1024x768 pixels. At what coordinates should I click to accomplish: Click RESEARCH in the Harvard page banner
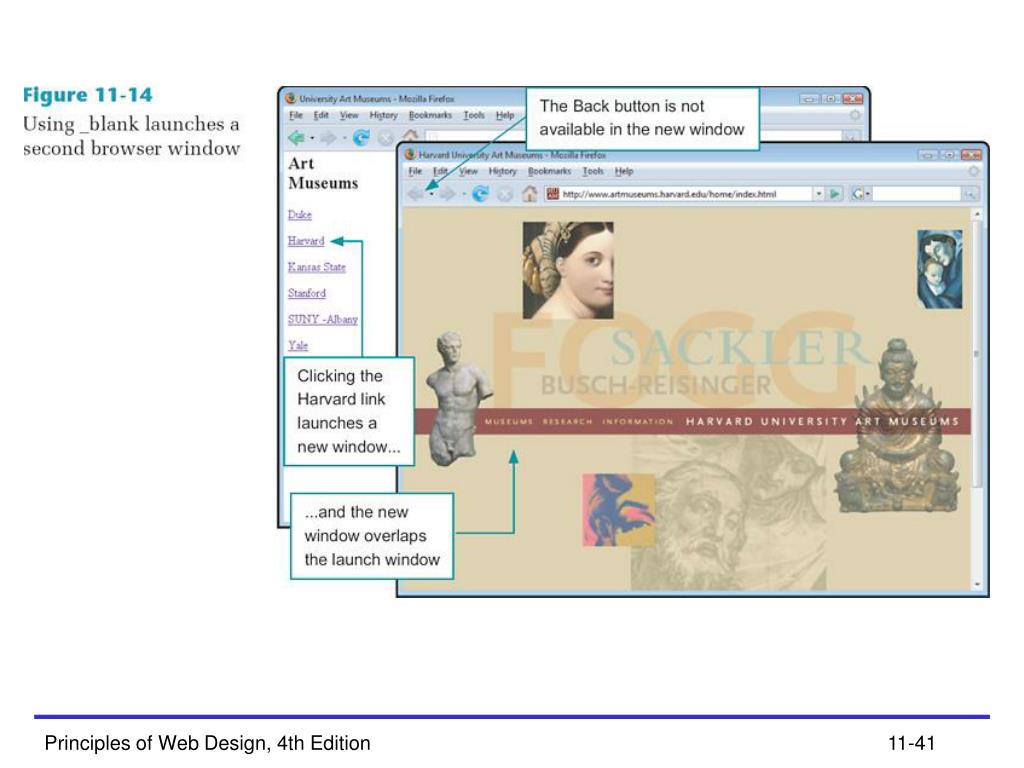[x=568, y=422]
